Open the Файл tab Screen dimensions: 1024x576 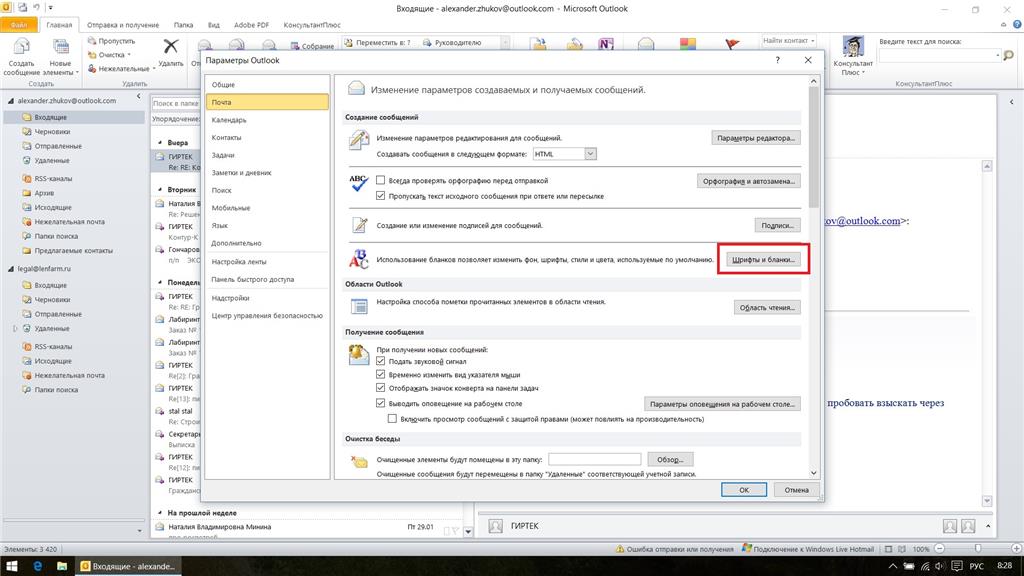click(19, 25)
